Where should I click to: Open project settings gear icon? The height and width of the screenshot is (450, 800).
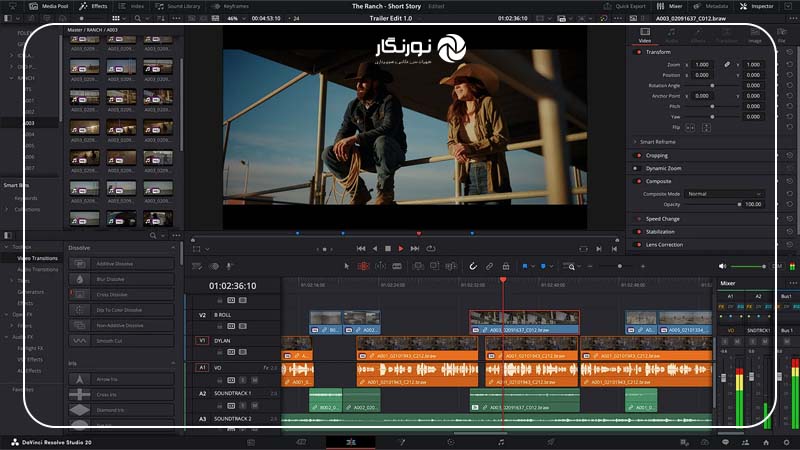click(x=786, y=442)
